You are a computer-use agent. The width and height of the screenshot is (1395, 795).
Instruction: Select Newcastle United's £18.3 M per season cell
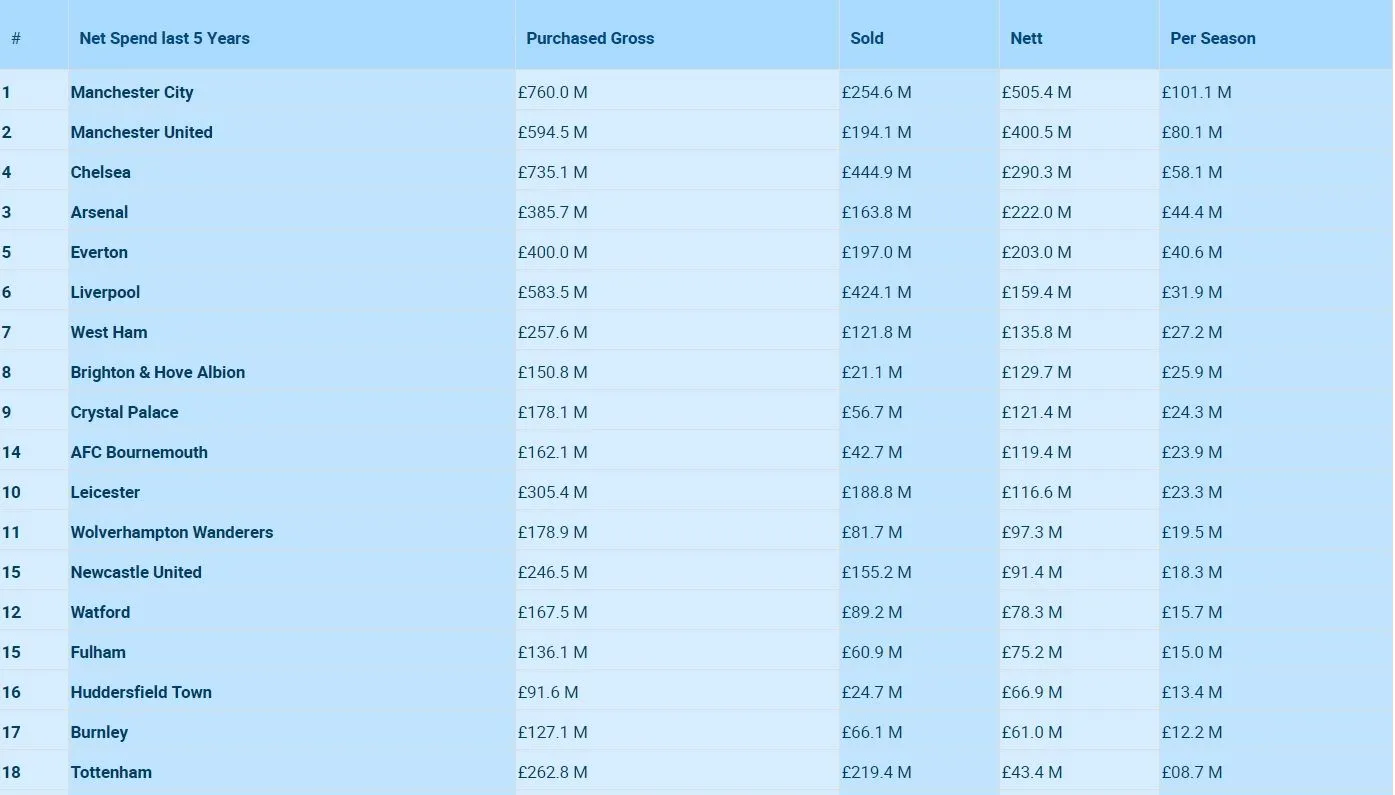[x=1192, y=573]
